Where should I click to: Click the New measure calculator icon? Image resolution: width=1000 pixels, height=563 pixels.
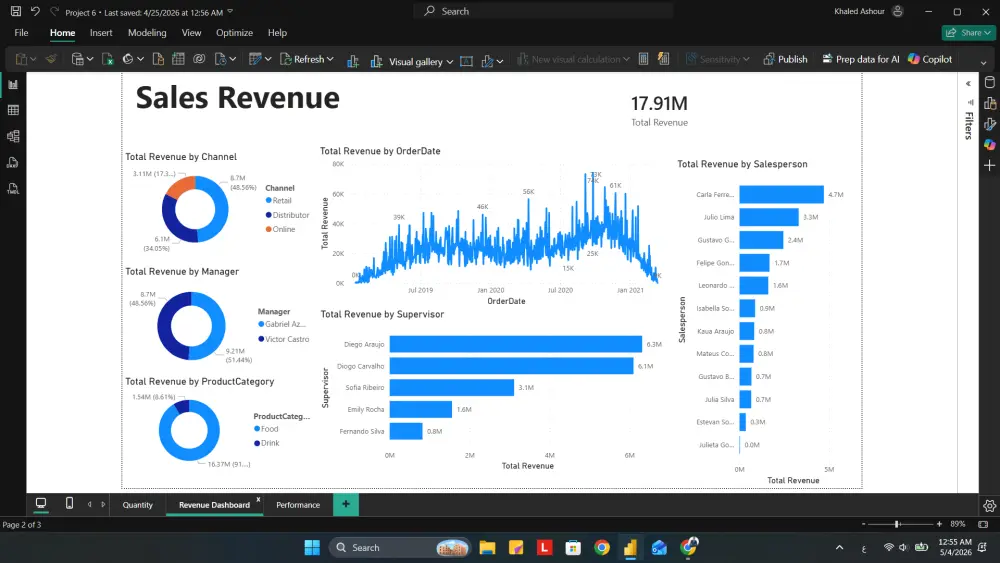(x=643, y=59)
